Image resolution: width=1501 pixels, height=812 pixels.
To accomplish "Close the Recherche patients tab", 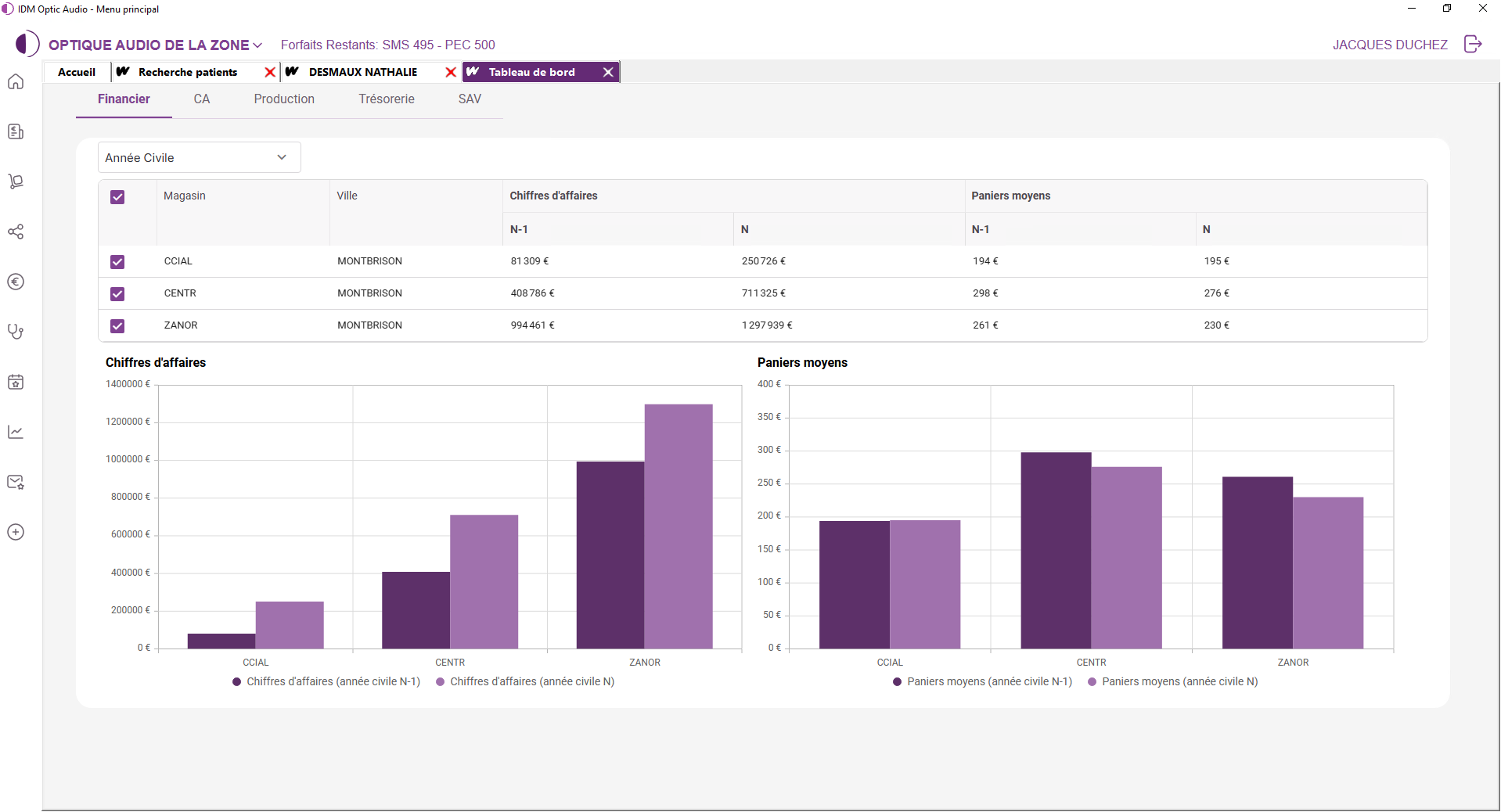I will (x=270, y=72).
